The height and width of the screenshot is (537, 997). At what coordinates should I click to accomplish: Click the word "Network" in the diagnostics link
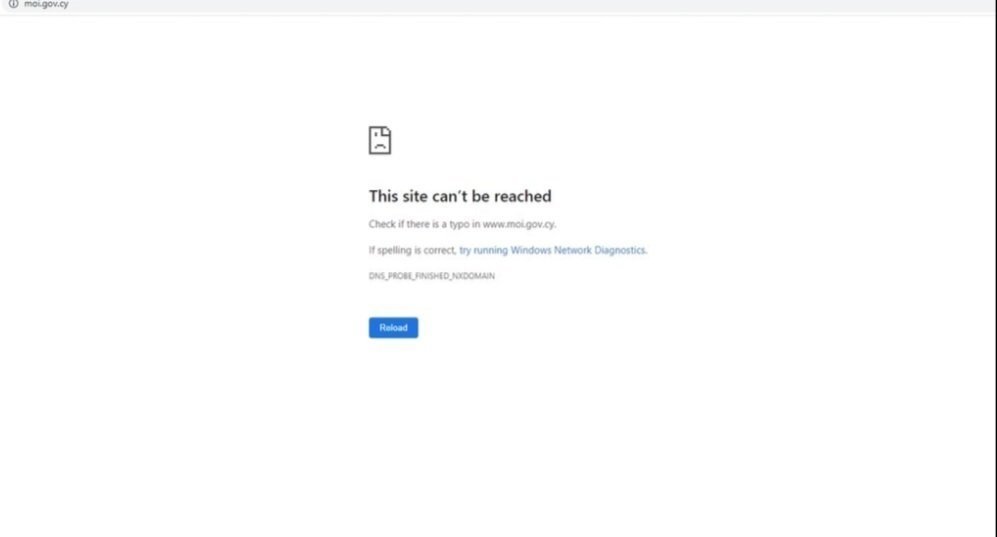point(573,250)
